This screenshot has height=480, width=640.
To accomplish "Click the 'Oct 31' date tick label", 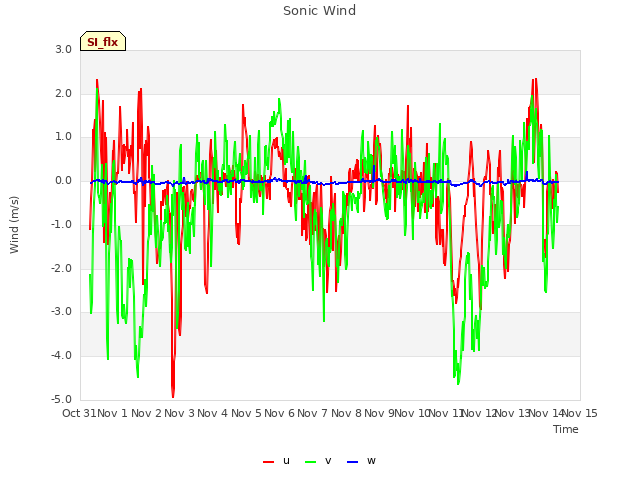I will click(x=79, y=413).
